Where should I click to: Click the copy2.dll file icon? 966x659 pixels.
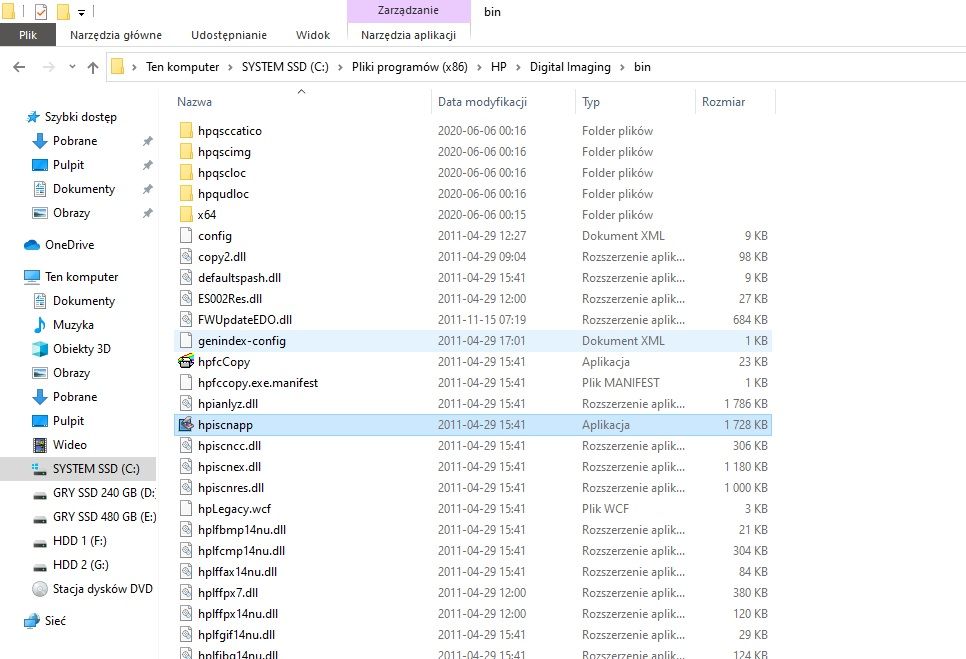click(186, 256)
